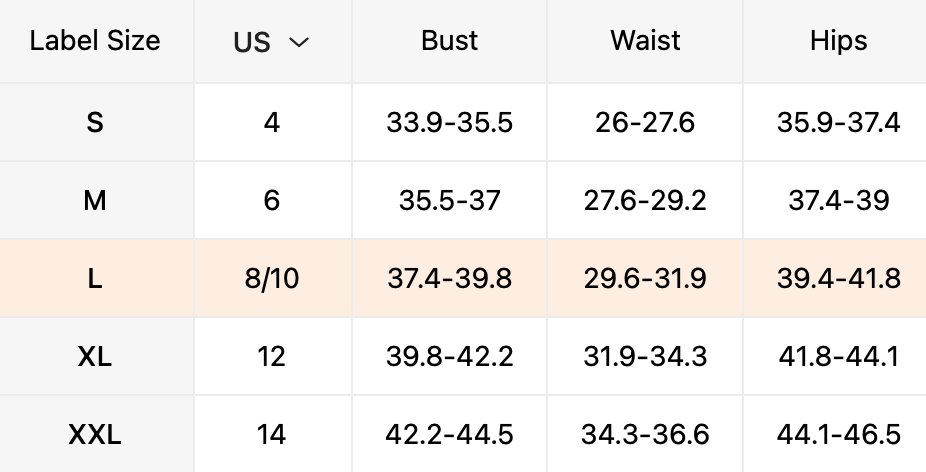The image size is (926, 472).
Task: Click bust measurement 37.4-39.8
Action: 449,278
